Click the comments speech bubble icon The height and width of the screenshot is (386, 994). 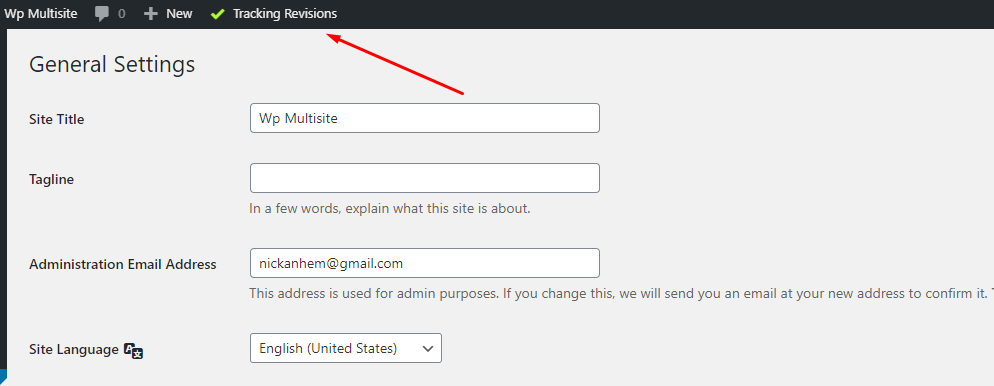pos(101,14)
